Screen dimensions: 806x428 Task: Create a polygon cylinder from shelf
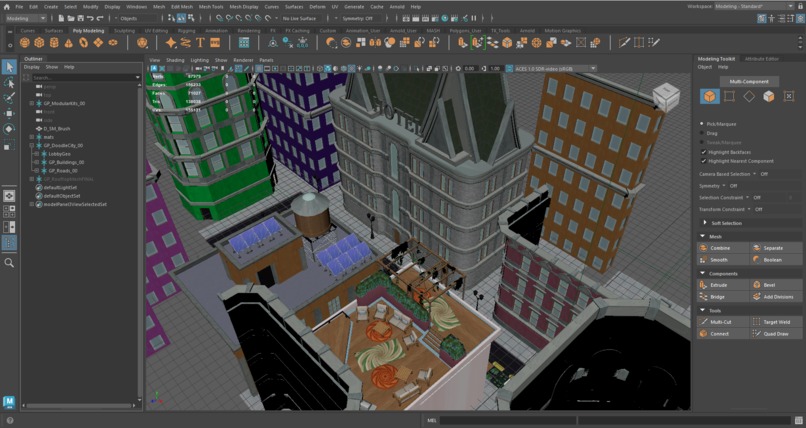(54, 43)
